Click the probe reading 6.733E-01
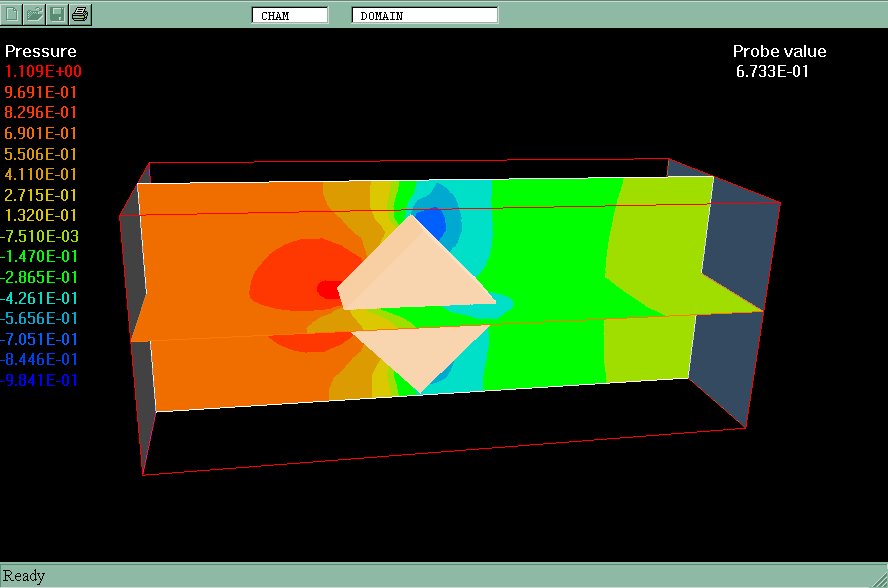888x588 pixels. tap(773, 72)
